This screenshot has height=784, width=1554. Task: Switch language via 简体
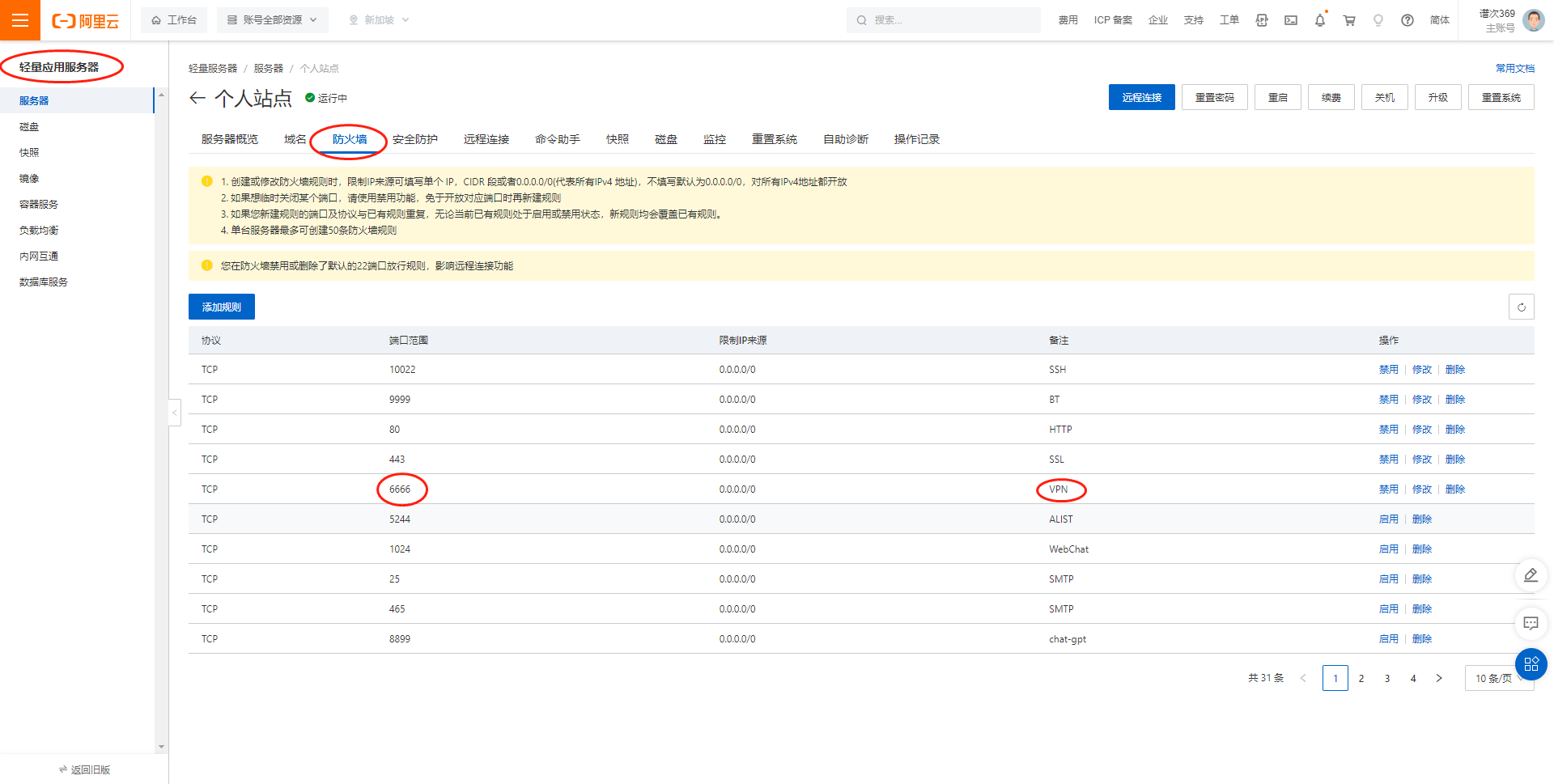(x=1440, y=20)
